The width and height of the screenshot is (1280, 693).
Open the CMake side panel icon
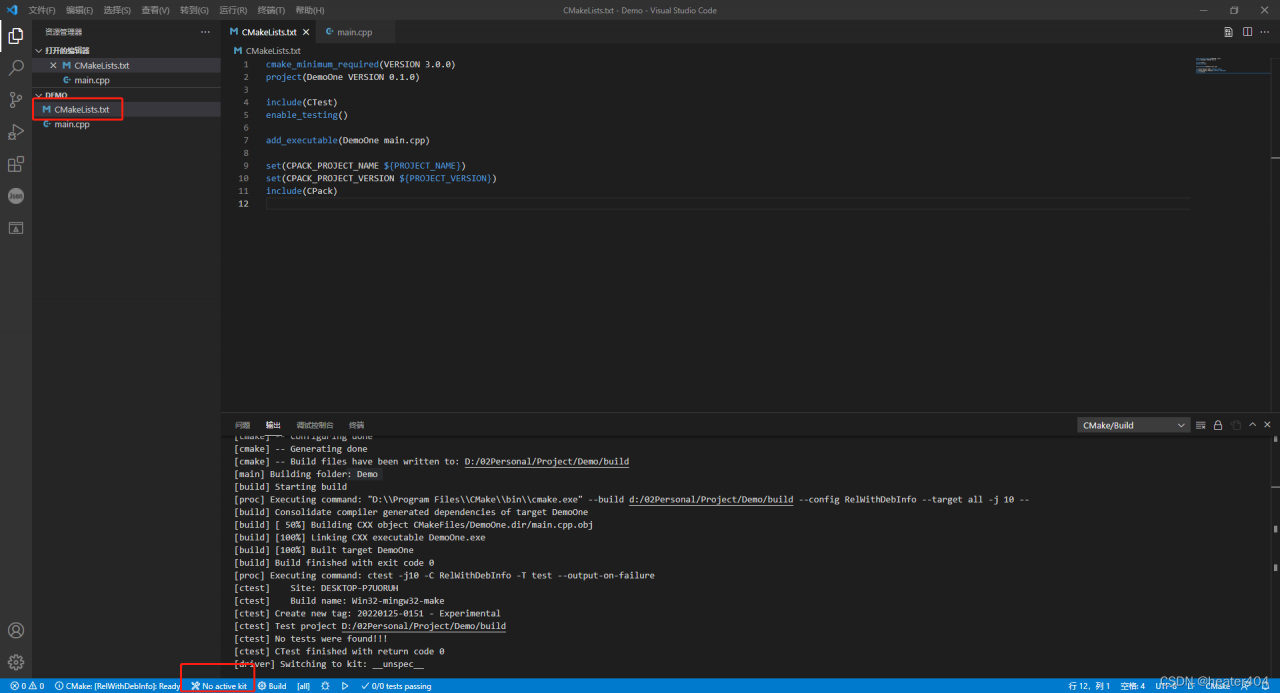point(16,228)
